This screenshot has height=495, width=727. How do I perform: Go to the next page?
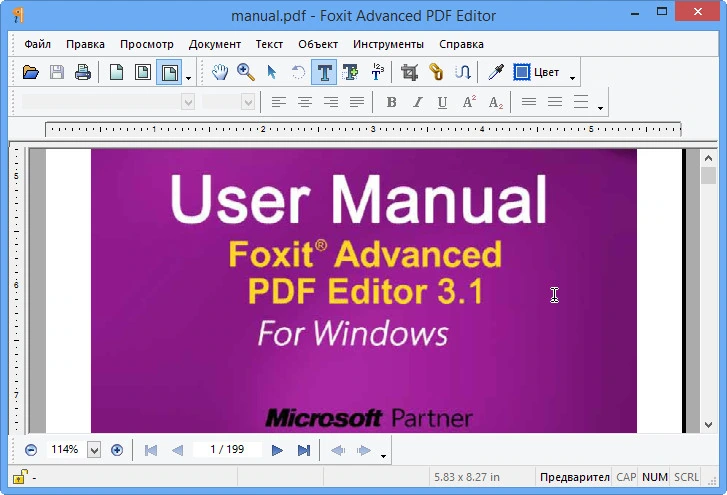[x=277, y=450]
